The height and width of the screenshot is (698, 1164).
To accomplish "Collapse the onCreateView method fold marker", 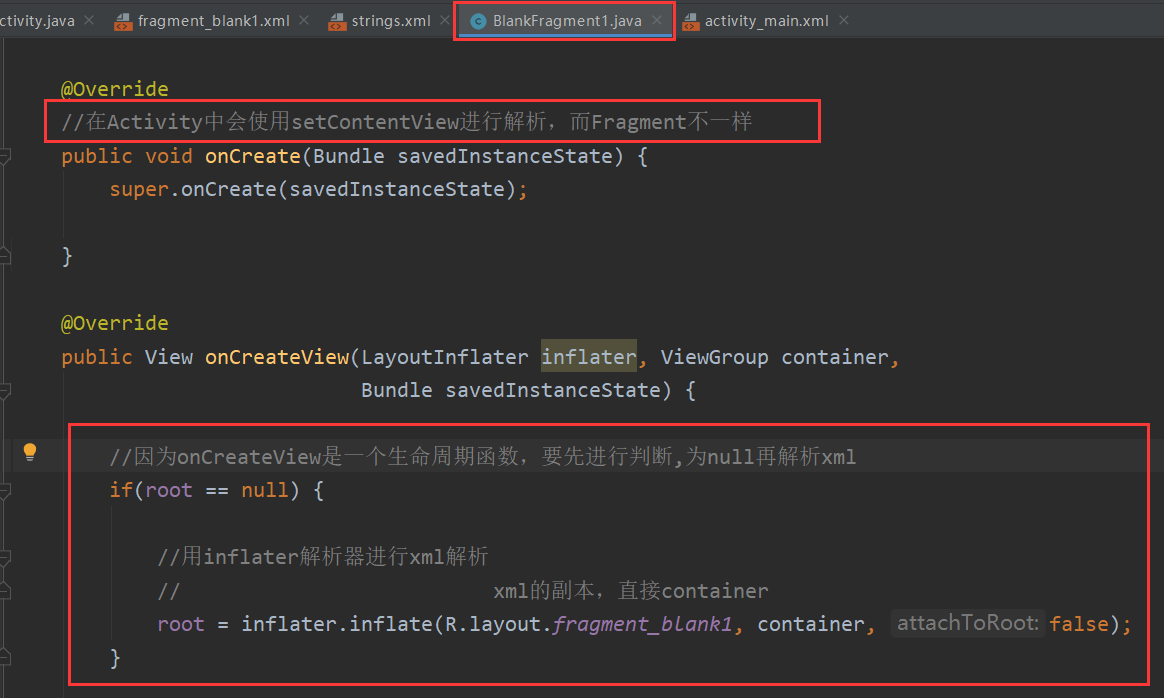I will [x=4, y=391].
